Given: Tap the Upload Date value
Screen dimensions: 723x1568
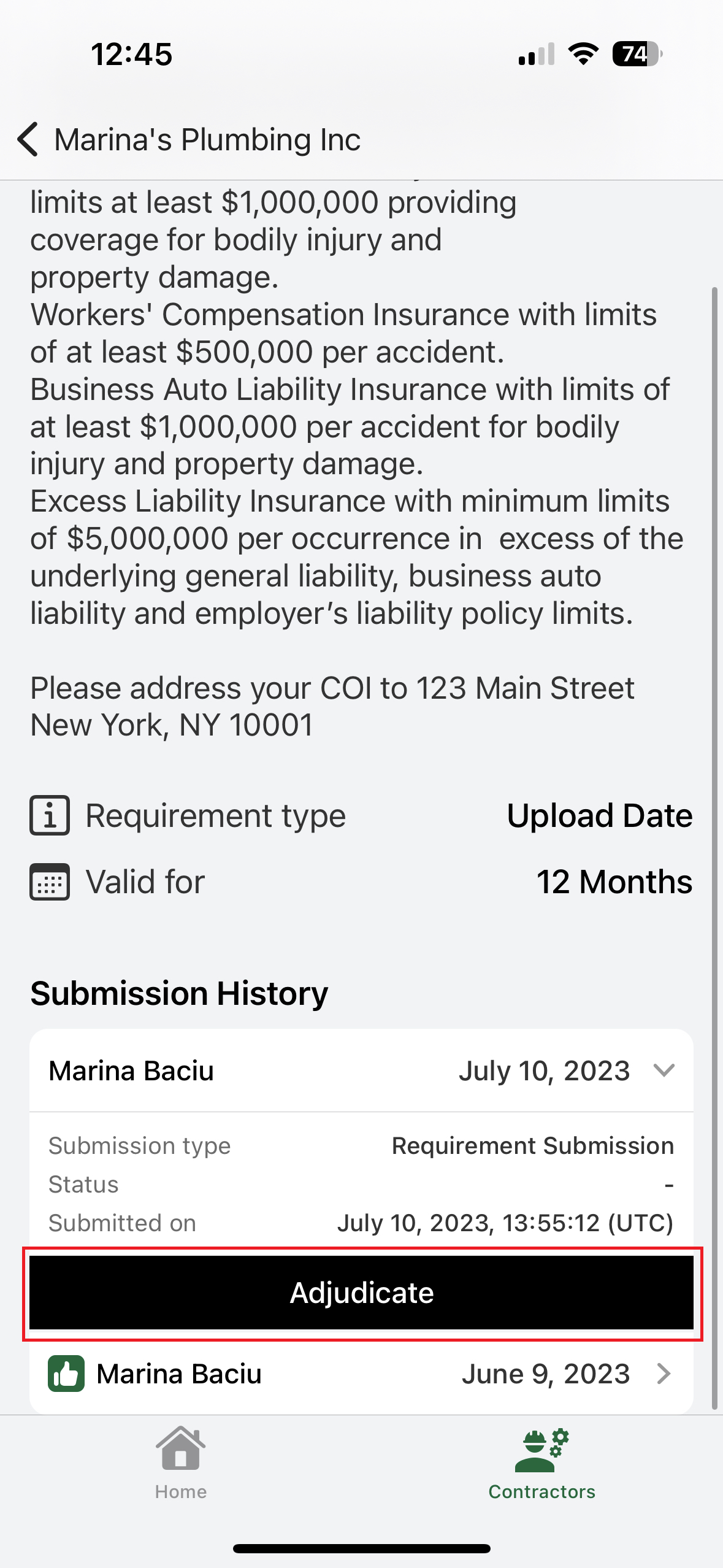Looking at the screenshot, I should coord(599,815).
